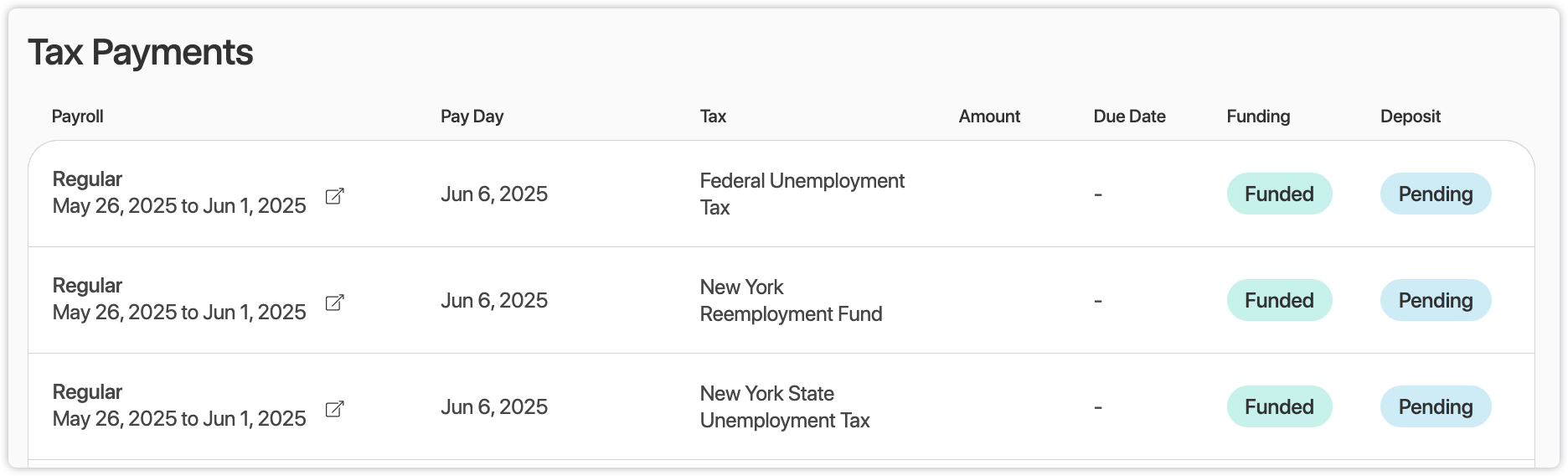Screen dimensions: 1568x476
Task: Sort by the Pay Day column header
Action: [x=472, y=116]
